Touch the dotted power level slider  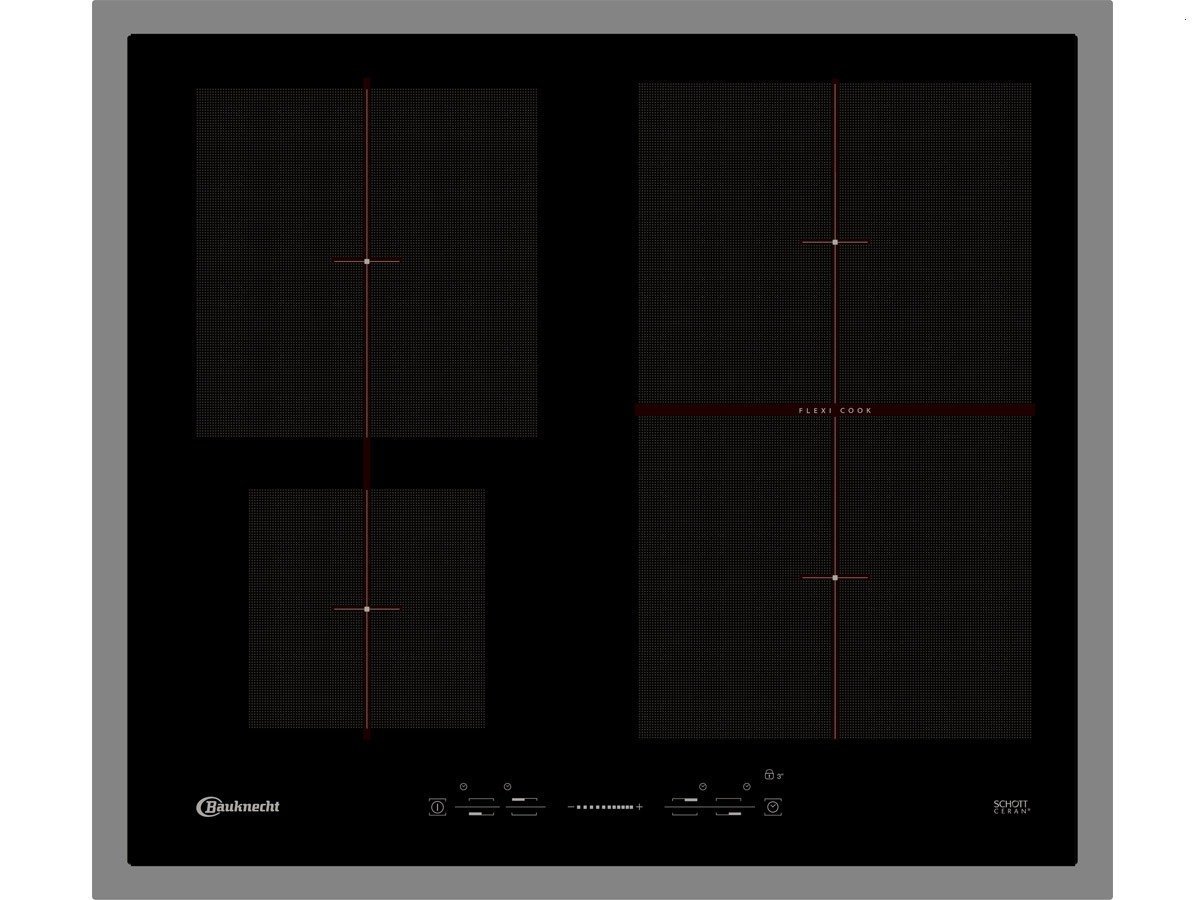tap(605, 807)
